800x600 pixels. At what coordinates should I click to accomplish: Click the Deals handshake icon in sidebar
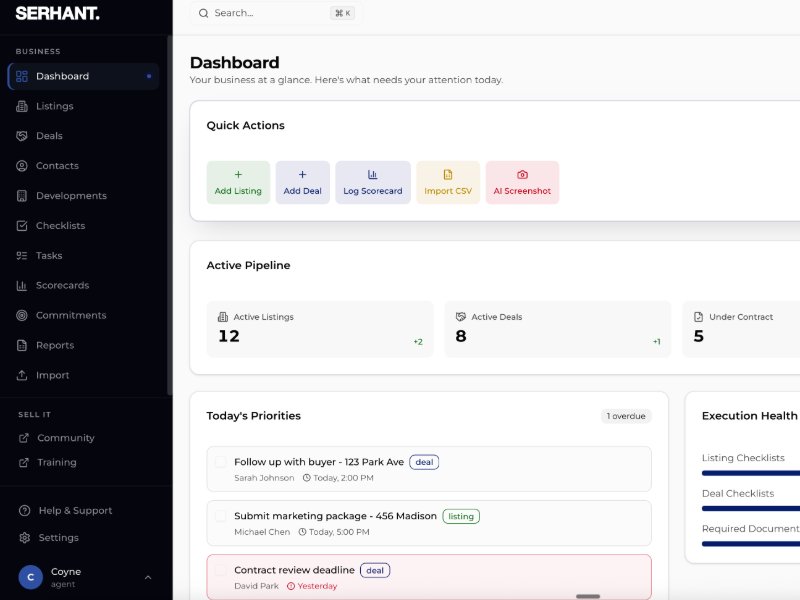click(22, 136)
